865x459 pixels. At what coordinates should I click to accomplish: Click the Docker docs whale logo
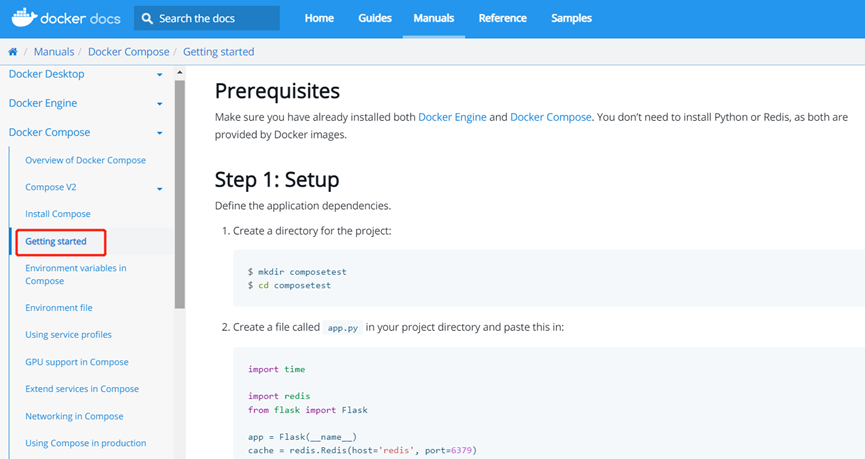point(66,18)
